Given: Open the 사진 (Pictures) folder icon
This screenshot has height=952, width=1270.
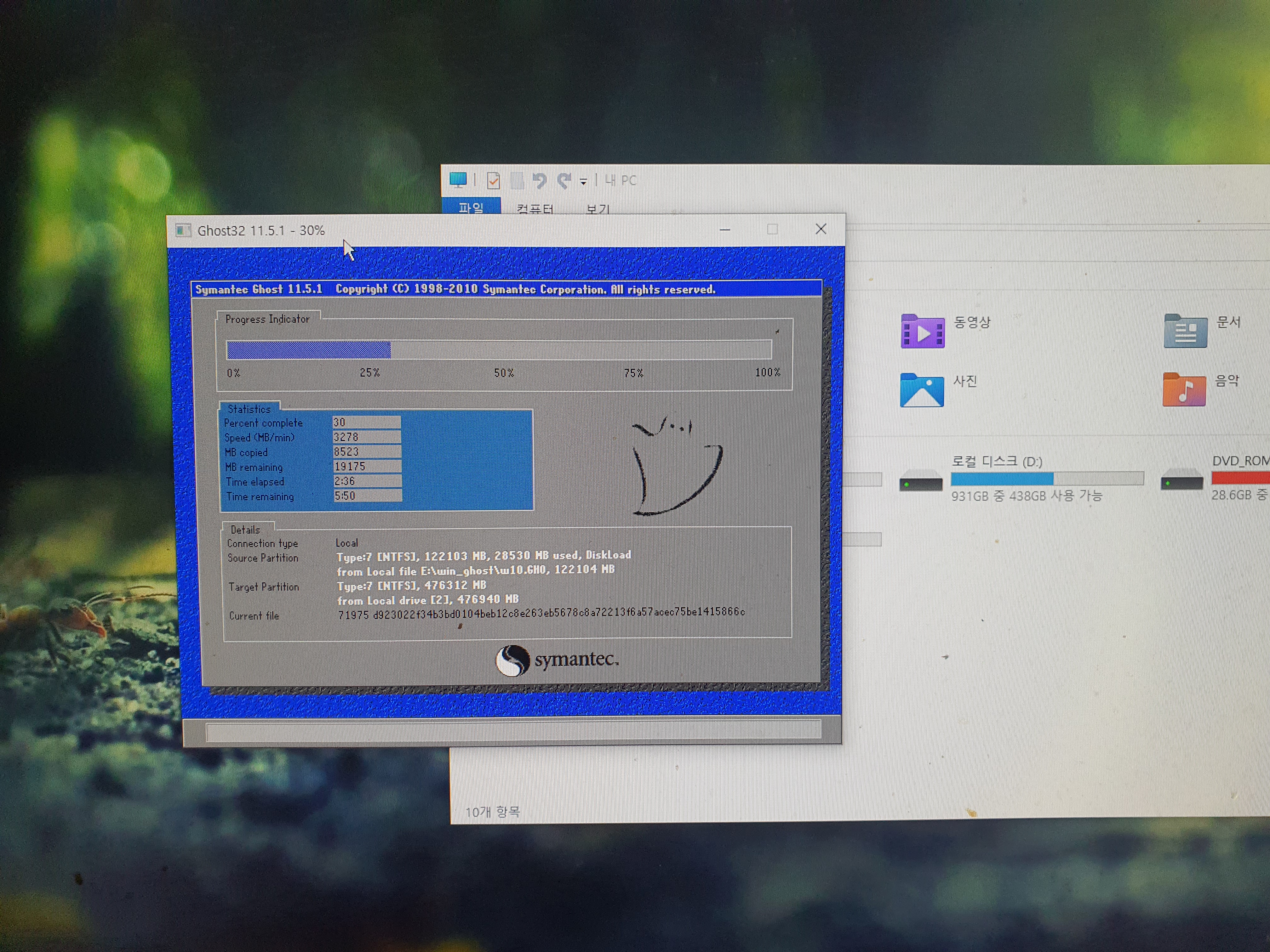Looking at the screenshot, I should (x=922, y=390).
